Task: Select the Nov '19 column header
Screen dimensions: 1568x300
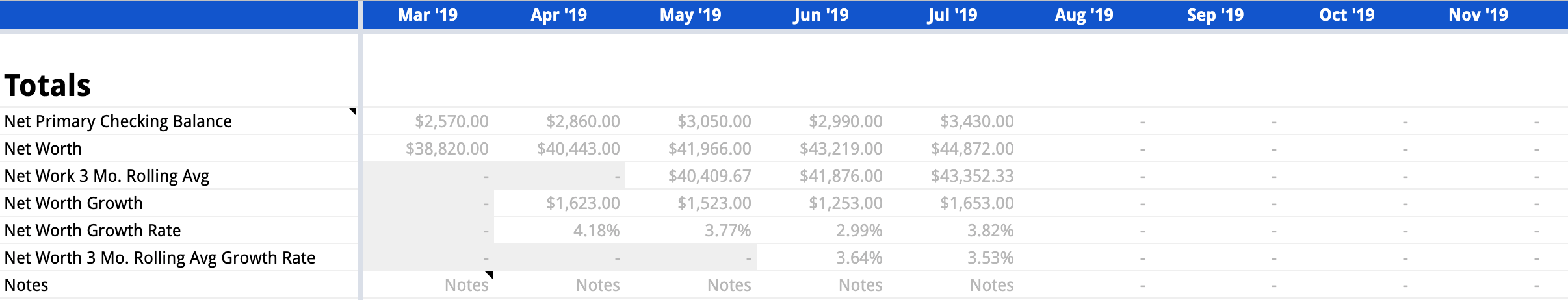Action: coord(1478,15)
